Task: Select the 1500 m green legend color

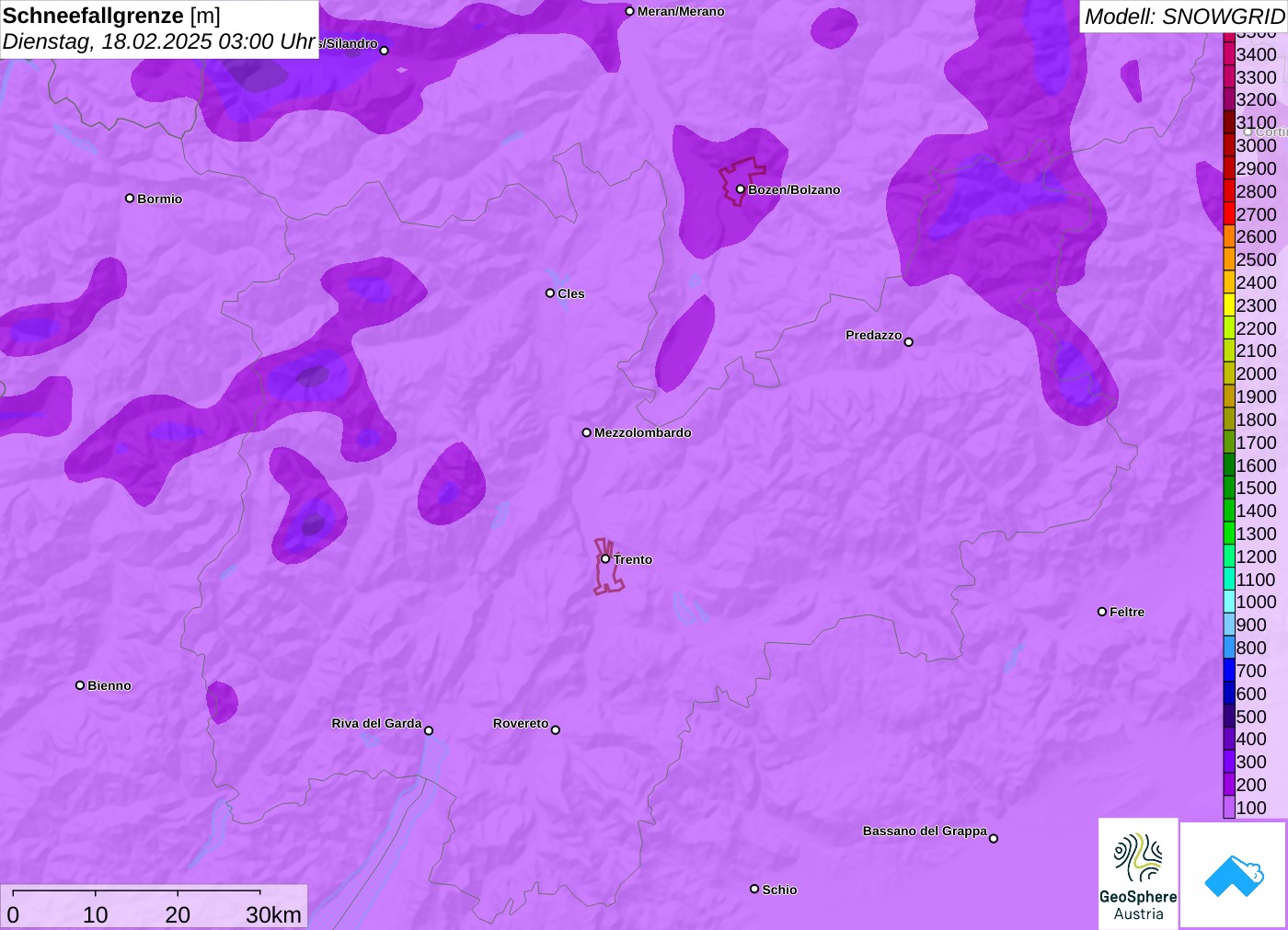Action: tap(1229, 488)
